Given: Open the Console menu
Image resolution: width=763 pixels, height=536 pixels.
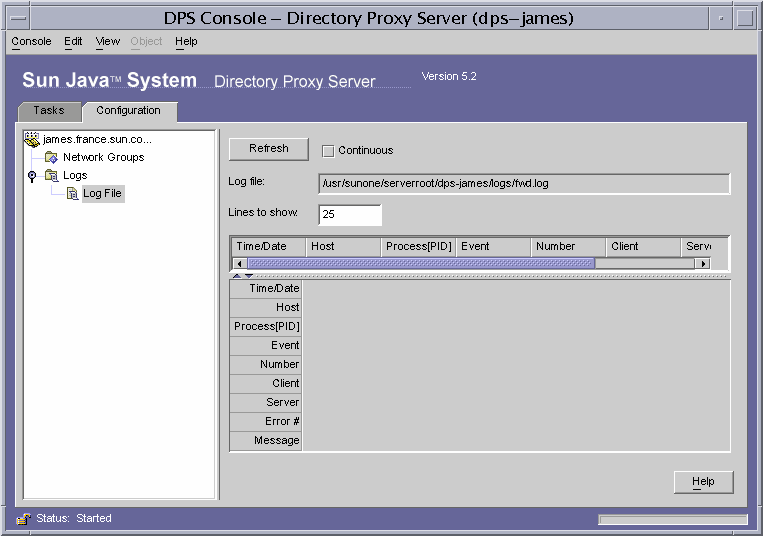Looking at the screenshot, I should (x=31, y=41).
